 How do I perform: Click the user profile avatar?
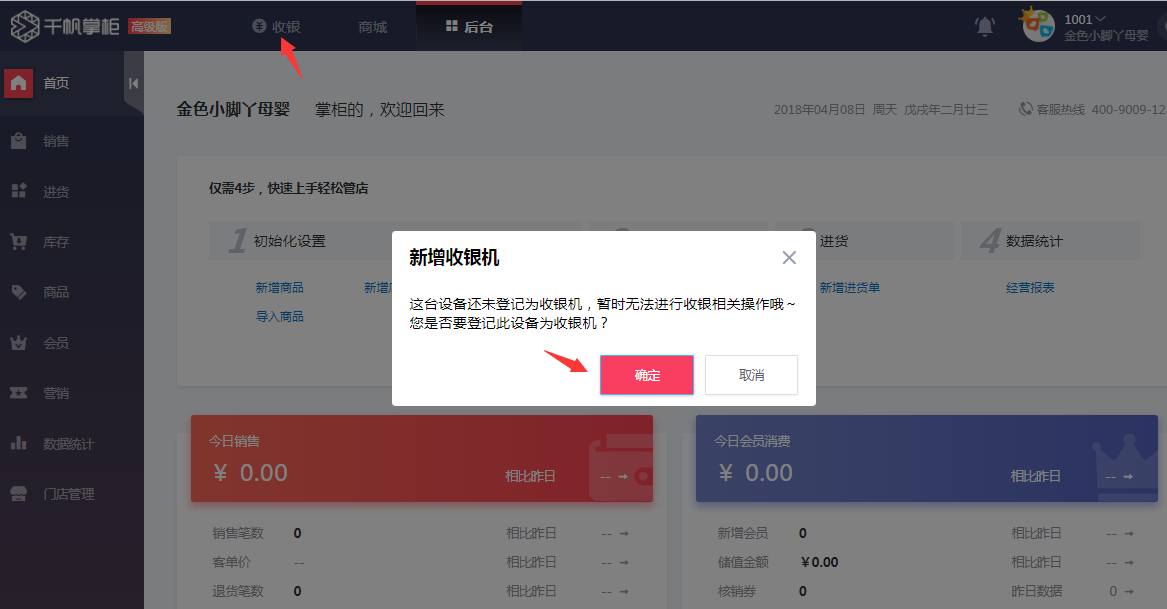(1037, 25)
